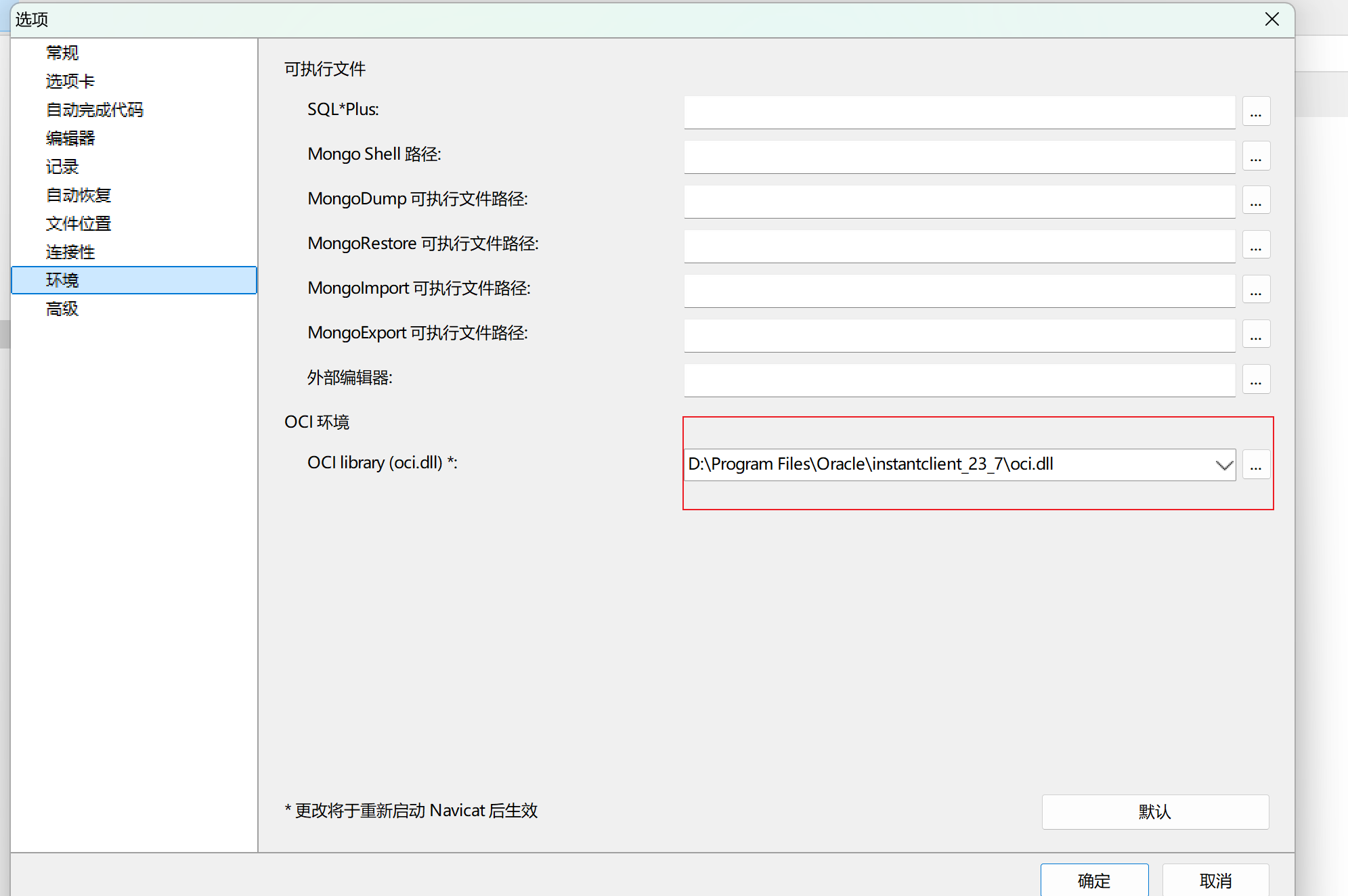1348x896 pixels.
Task: Confirm changes with 确定 button
Action: click(x=1094, y=880)
